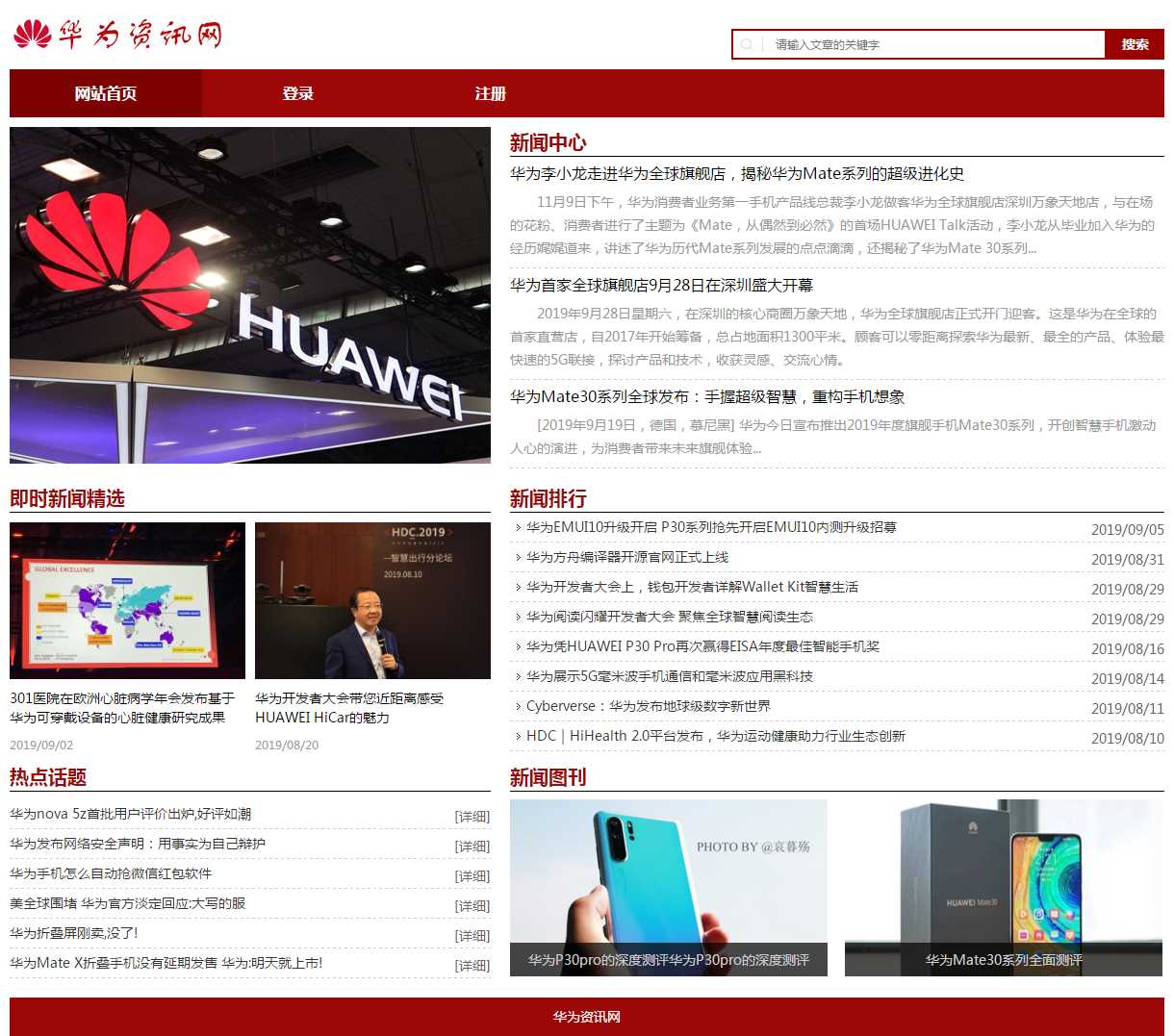1174x1036 pixels.
Task: Open the P30pro深度测评 photo
Action: [x=669, y=887]
